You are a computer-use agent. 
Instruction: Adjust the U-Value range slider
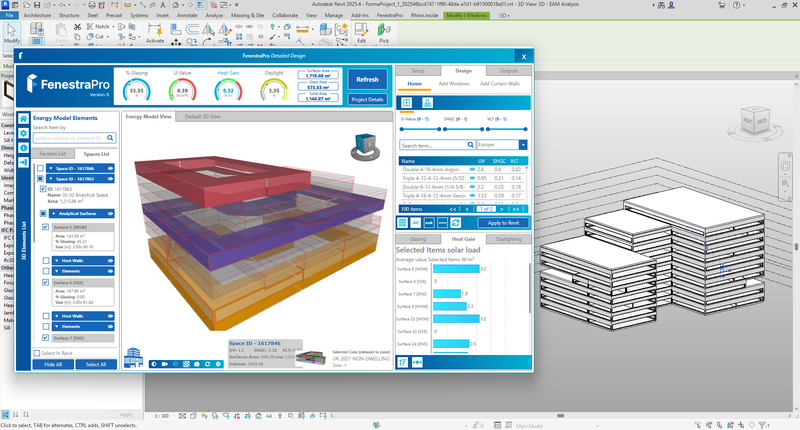coord(420,129)
